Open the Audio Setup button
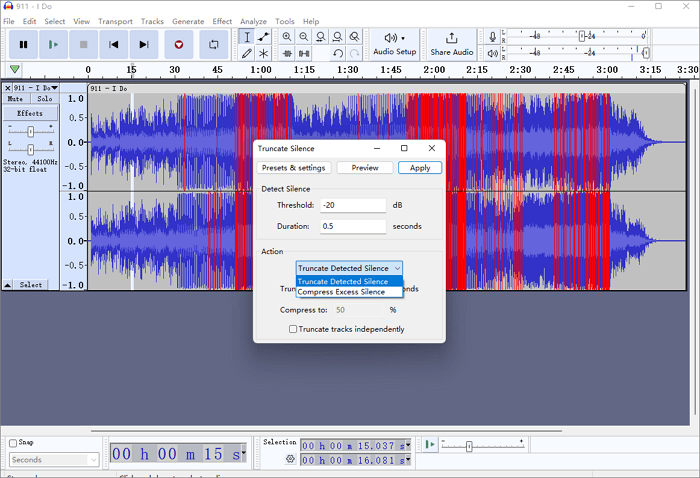 [x=395, y=44]
